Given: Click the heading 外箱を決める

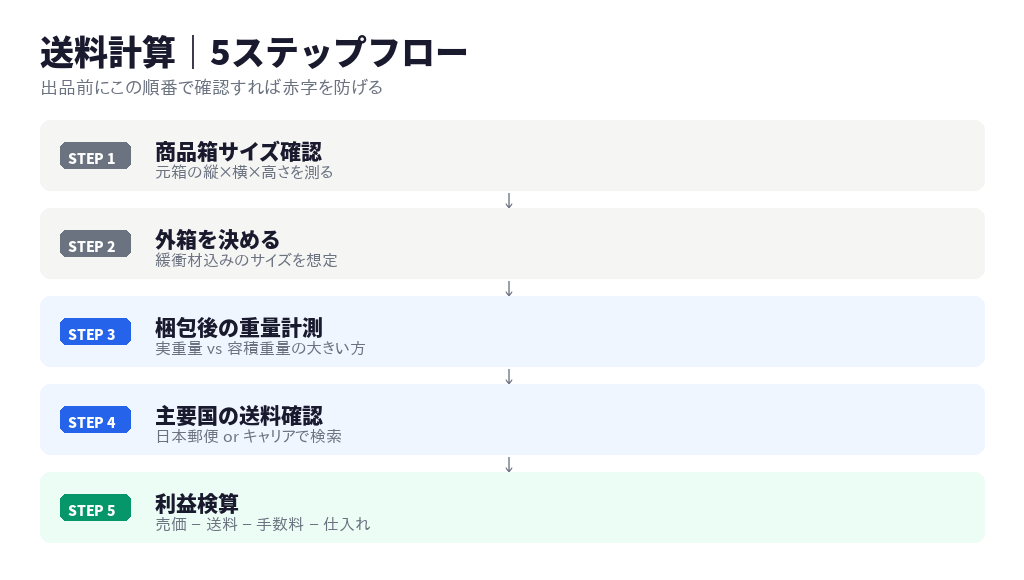Looking at the screenshot, I should (x=217, y=239).
